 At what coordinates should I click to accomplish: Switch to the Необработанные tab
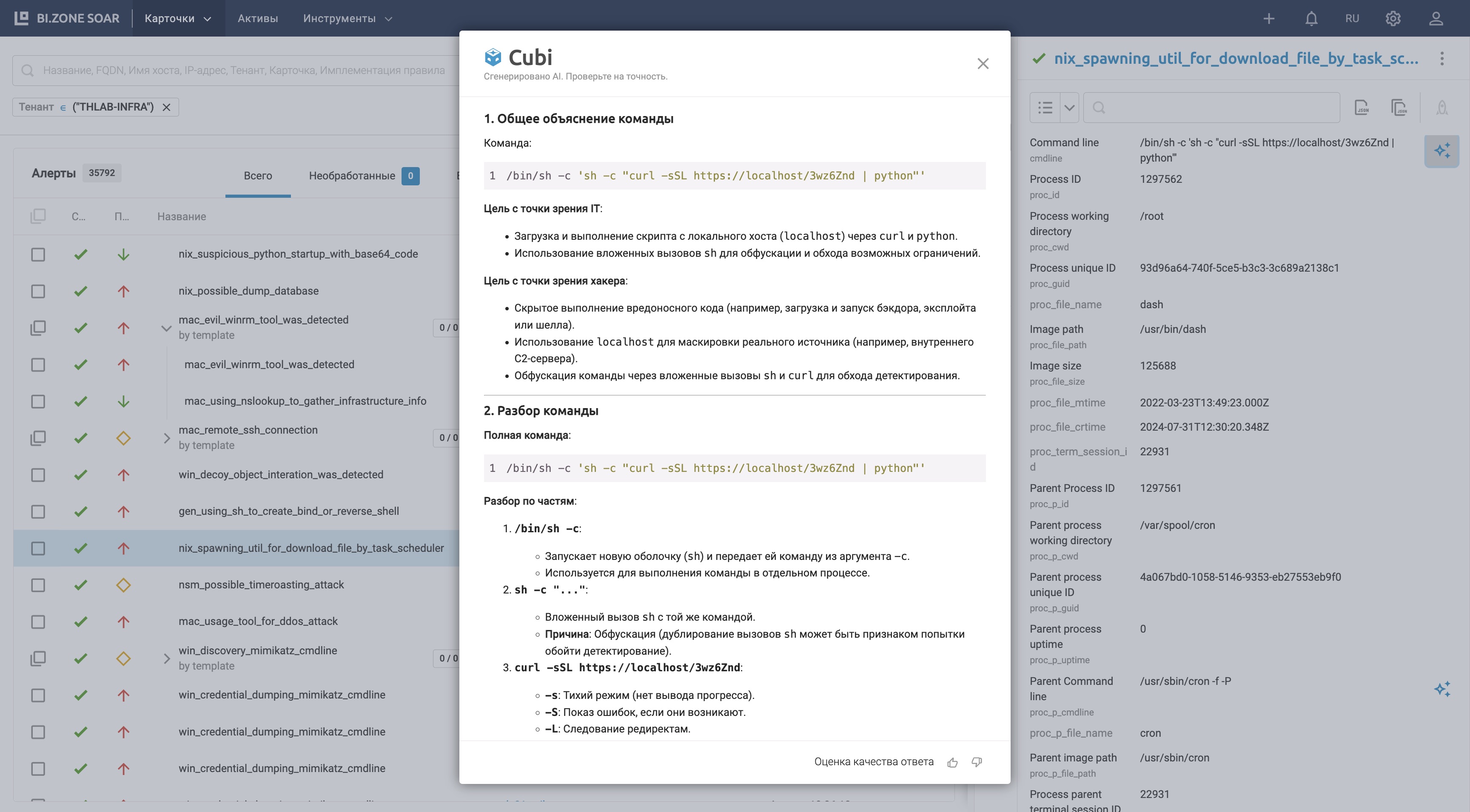pyautogui.click(x=352, y=176)
